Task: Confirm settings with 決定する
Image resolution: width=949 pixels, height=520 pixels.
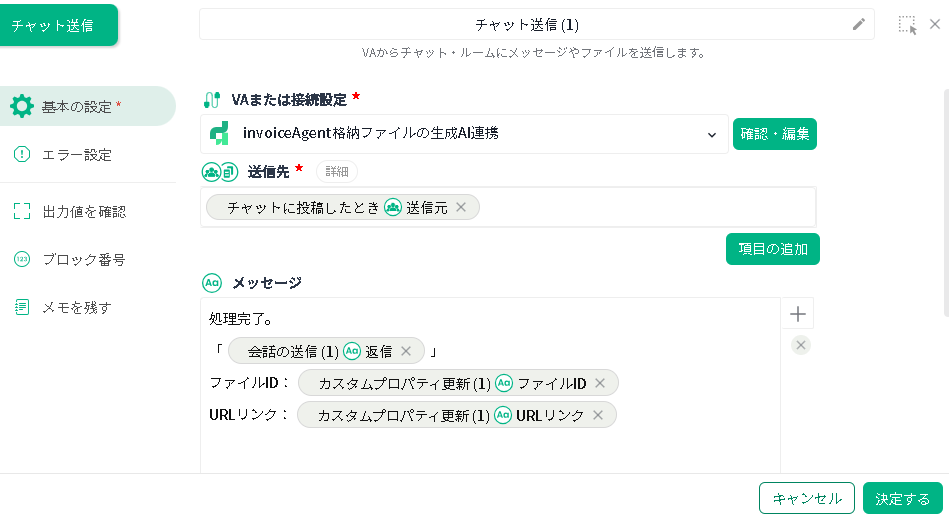Action: 902,498
